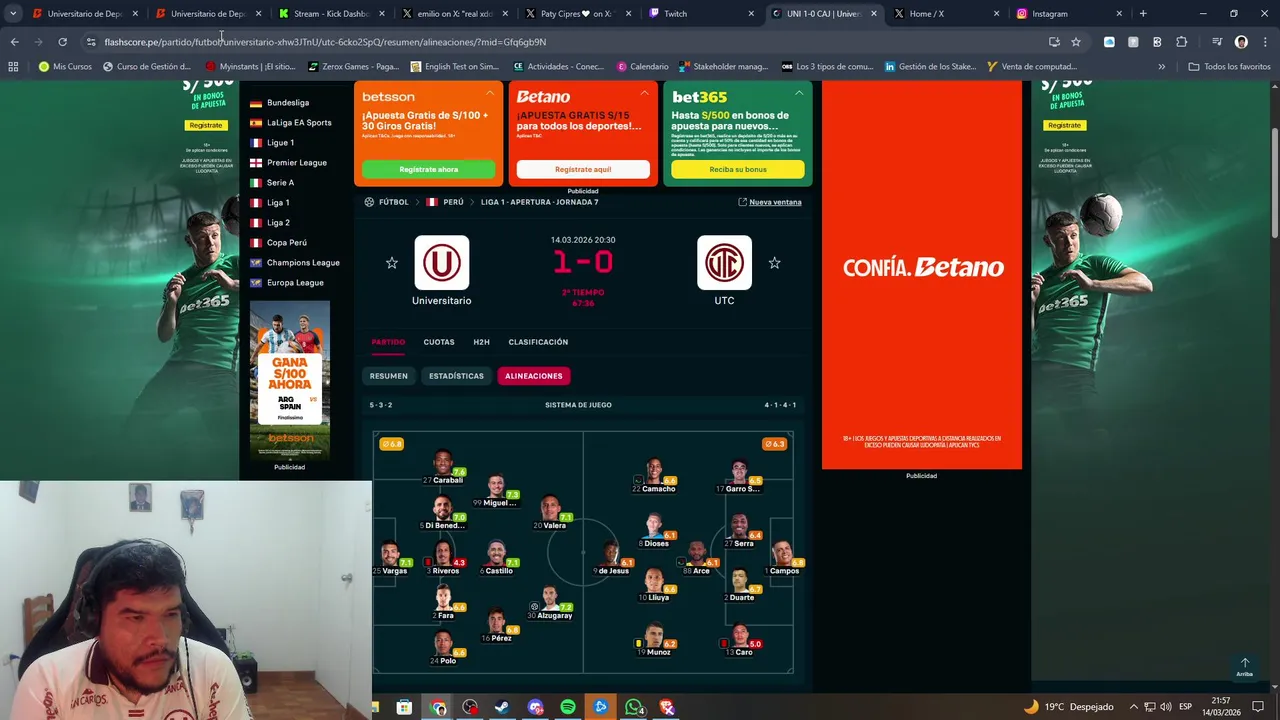This screenshot has height=720, width=1280.
Task: Click the Gana S/100 Ahora Betsson banner
Action: (290, 379)
